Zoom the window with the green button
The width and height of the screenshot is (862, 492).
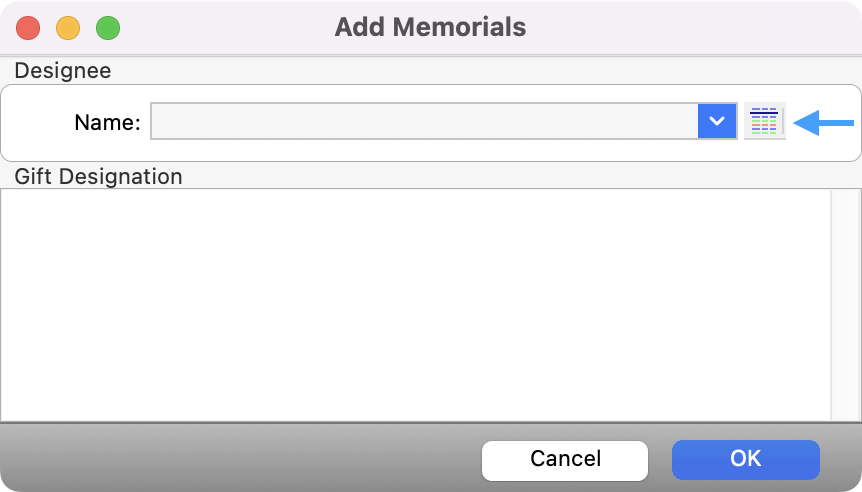point(108,27)
